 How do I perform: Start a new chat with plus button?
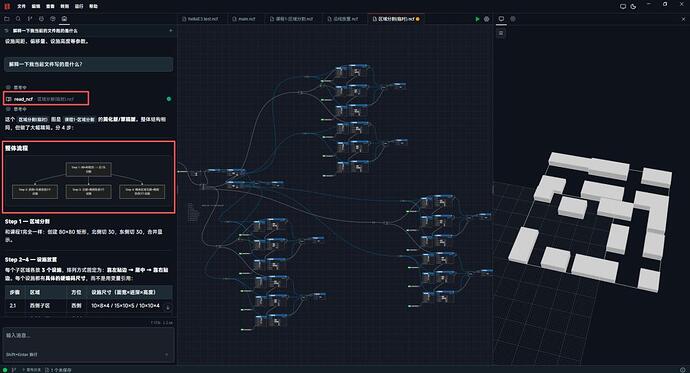coord(171,31)
